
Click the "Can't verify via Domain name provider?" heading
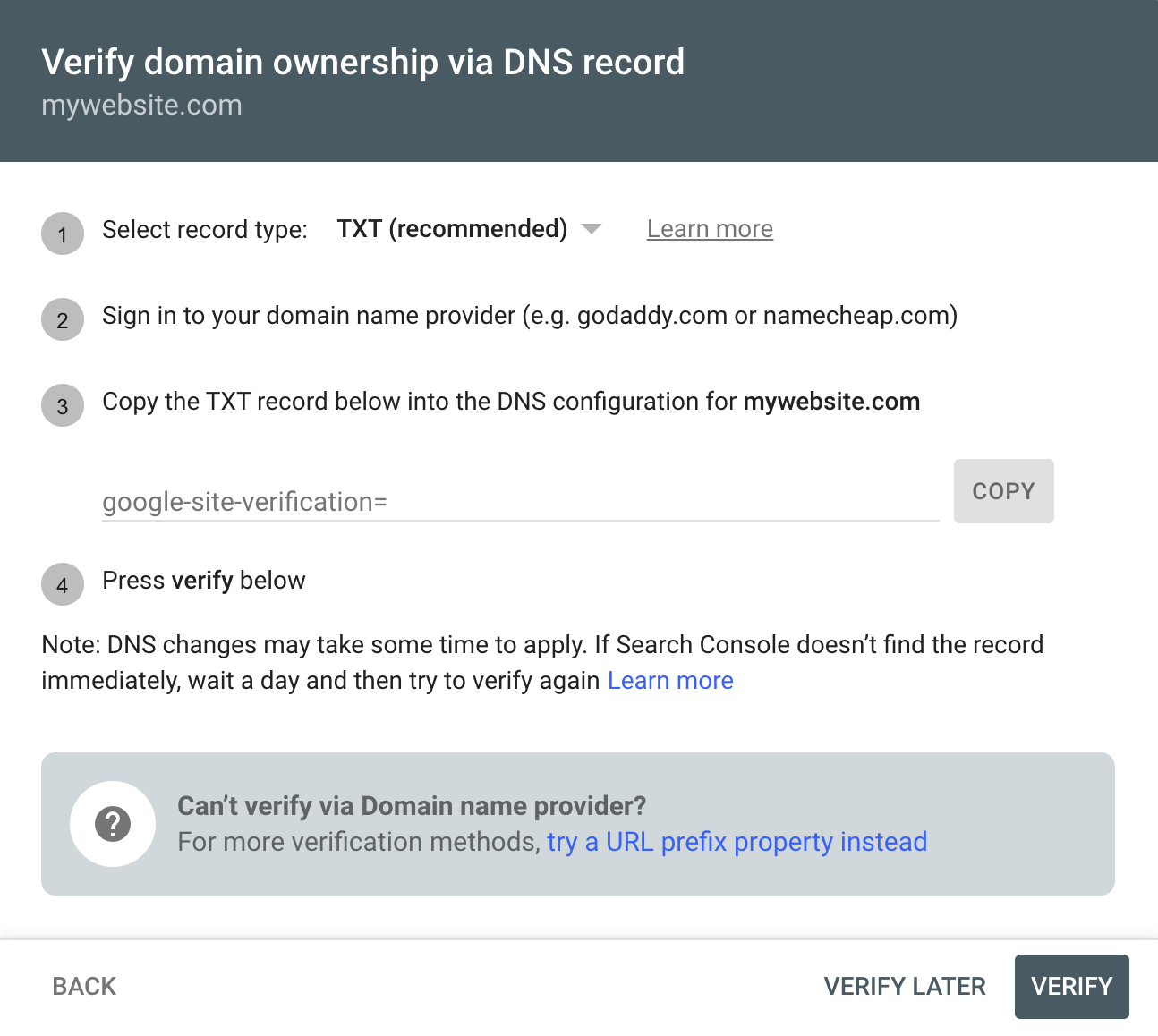click(x=412, y=806)
